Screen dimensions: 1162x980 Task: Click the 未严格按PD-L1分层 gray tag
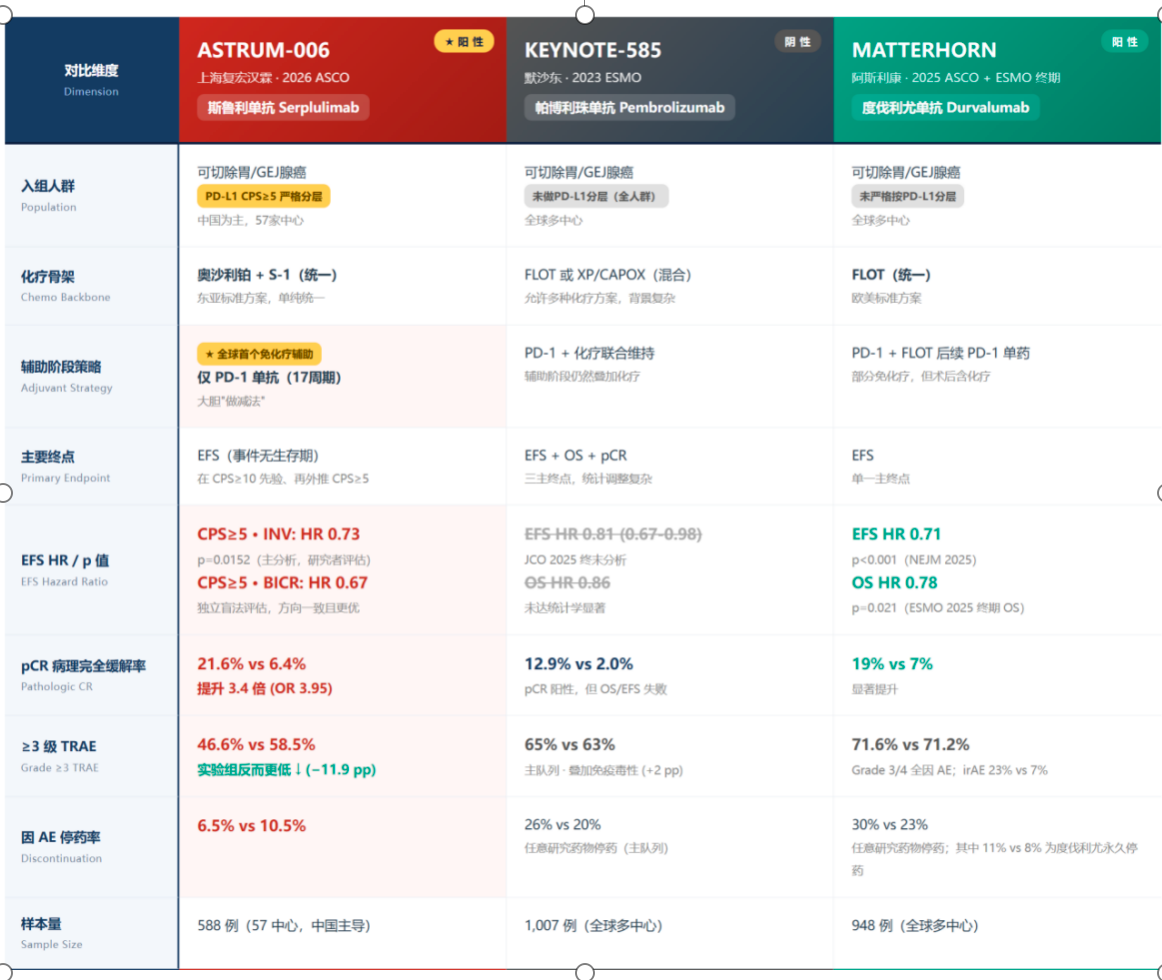[907, 196]
